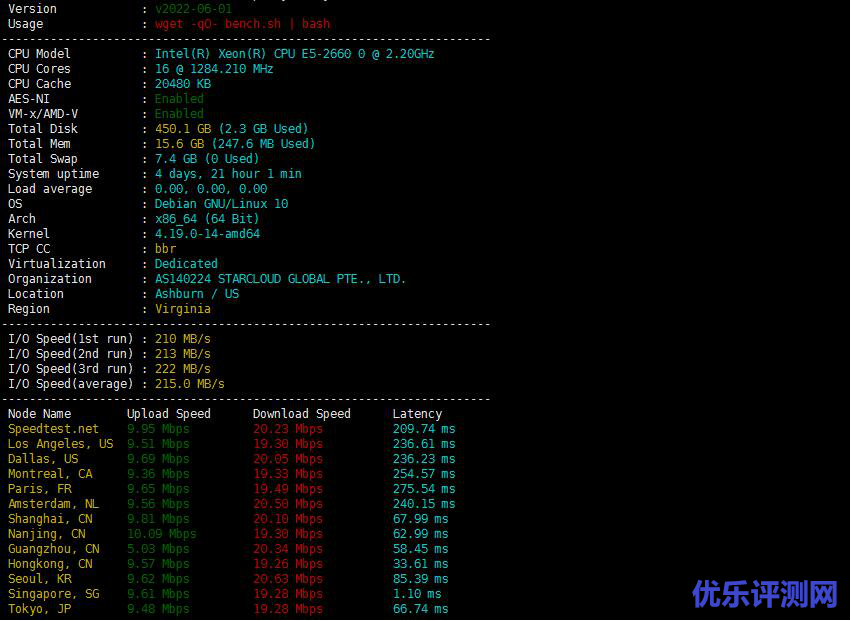Click the Speedtest.net node name
Image resolution: width=851 pixels, height=621 pixels.
(53, 429)
